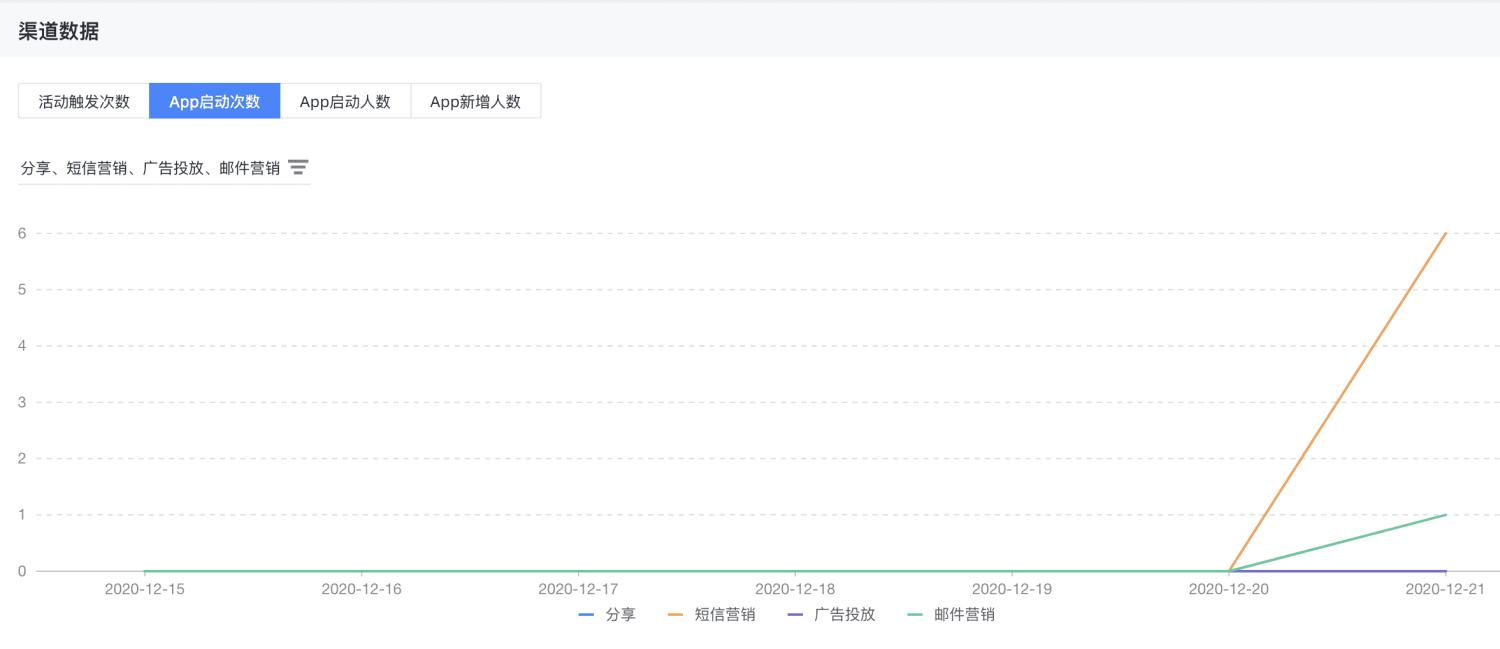Open the channel filter icon
The height and width of the screenshot is (649, 1500).
pos(298,167)
